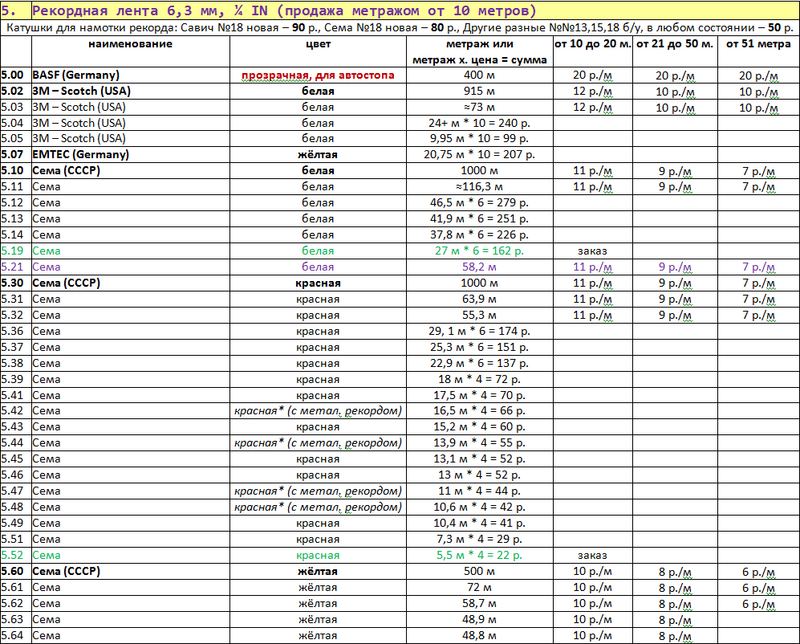Select '10,4 м * 4 = 41 р.' cell
This screenshot has height=644, width=800.
click(480, 523)
